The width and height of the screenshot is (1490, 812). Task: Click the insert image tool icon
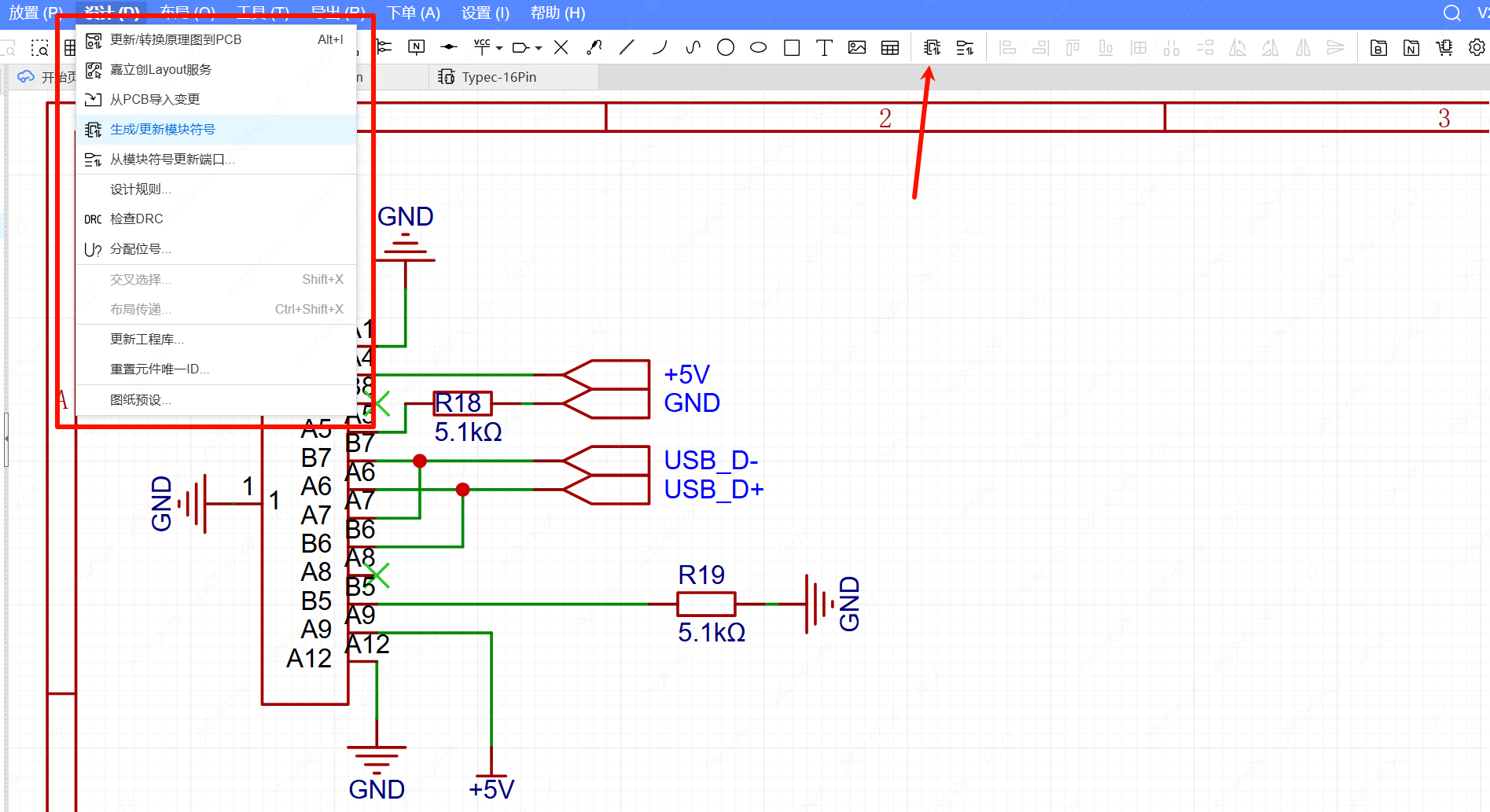pyautogui.click(x=857, y=48)
